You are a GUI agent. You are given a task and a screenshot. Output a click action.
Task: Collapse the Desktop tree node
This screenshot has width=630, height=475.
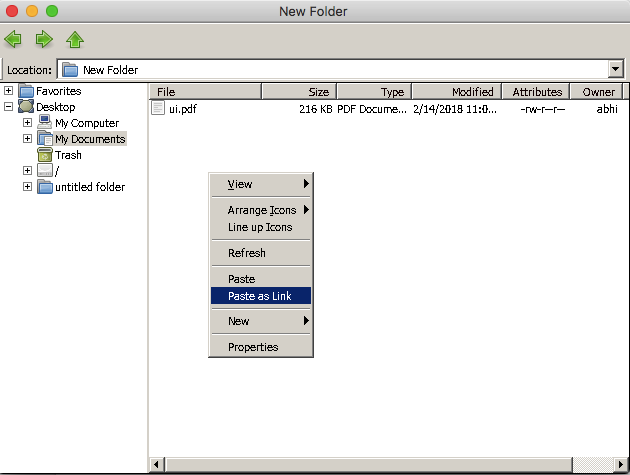pos(9,107)
